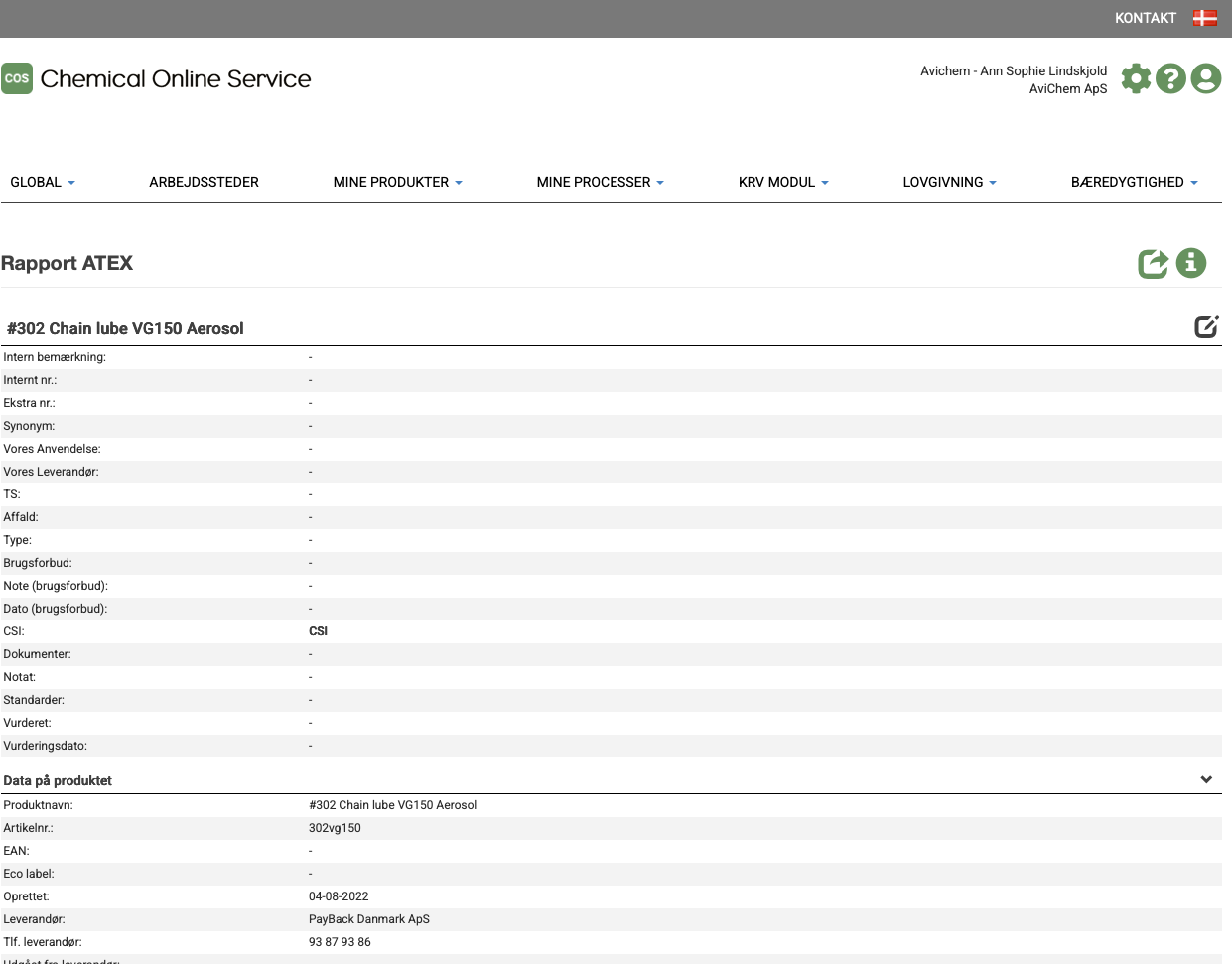
Task: Go to ARBEJDSSTEDER page
Action: (x=204, y=182)
